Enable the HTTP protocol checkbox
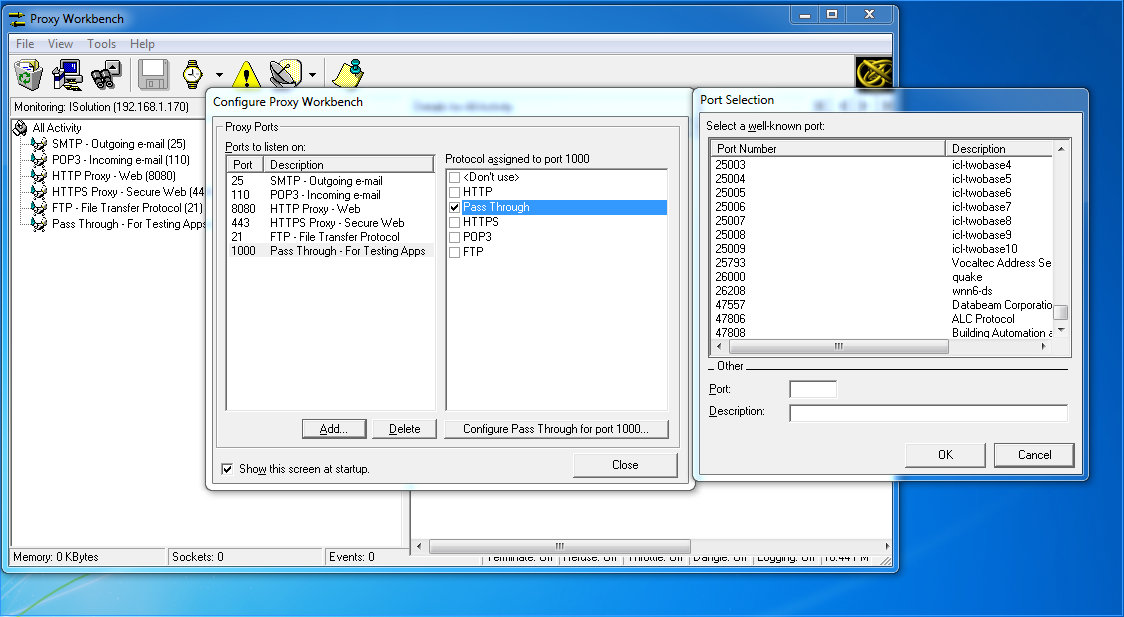The width and height of the screenshot is (1124, 617). [x=454, y=192]
